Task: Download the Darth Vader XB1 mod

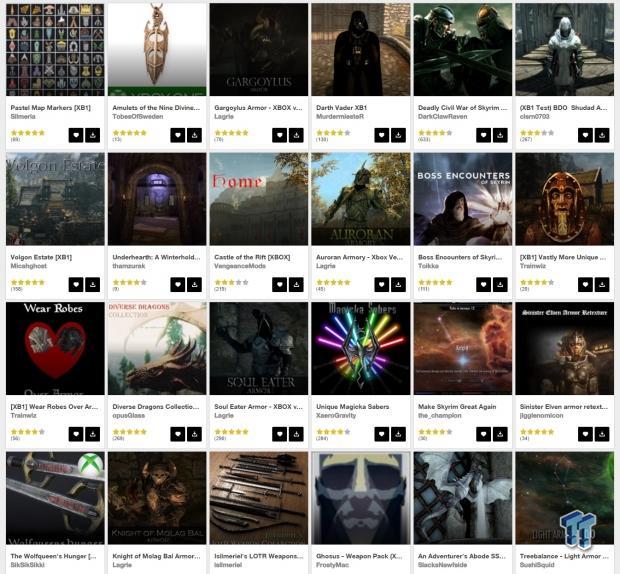Action: 398,135
